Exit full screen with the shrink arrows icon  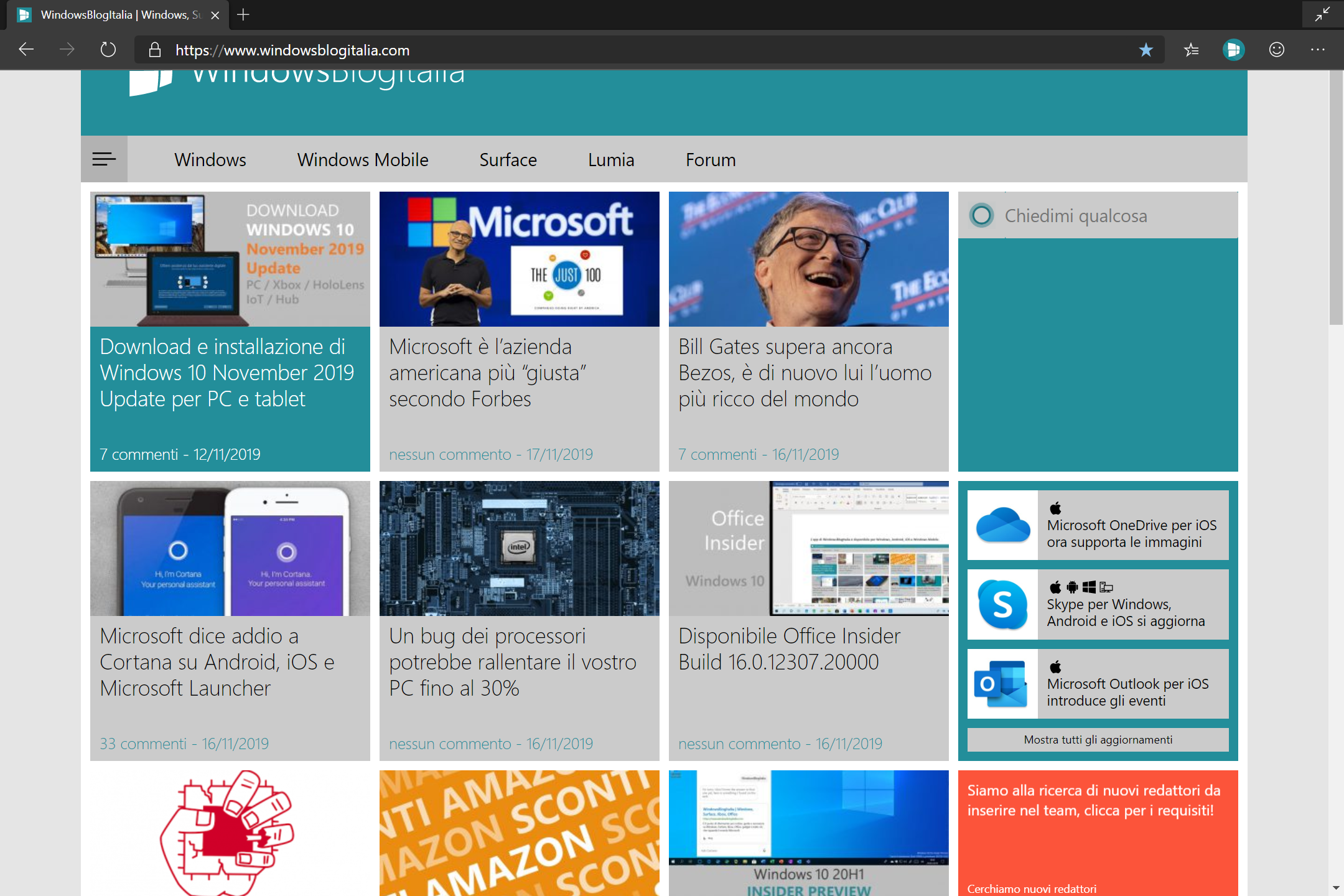click(x=1323, y=14)
